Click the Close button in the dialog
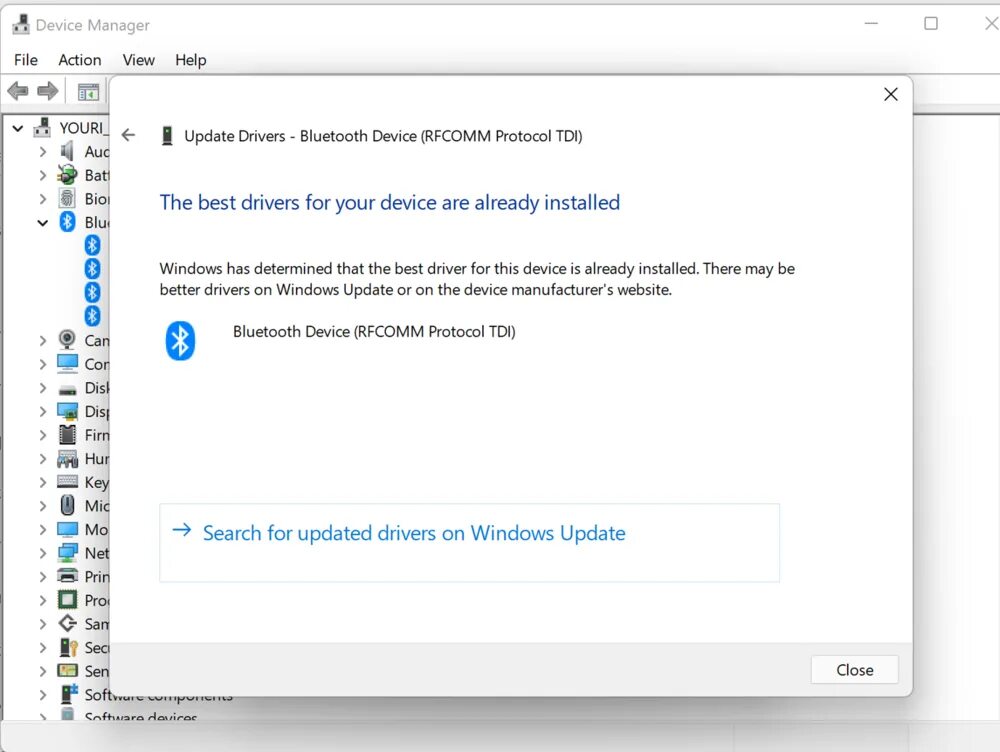Viewport: 1000px width, 752px height. (x=855, y=670)
